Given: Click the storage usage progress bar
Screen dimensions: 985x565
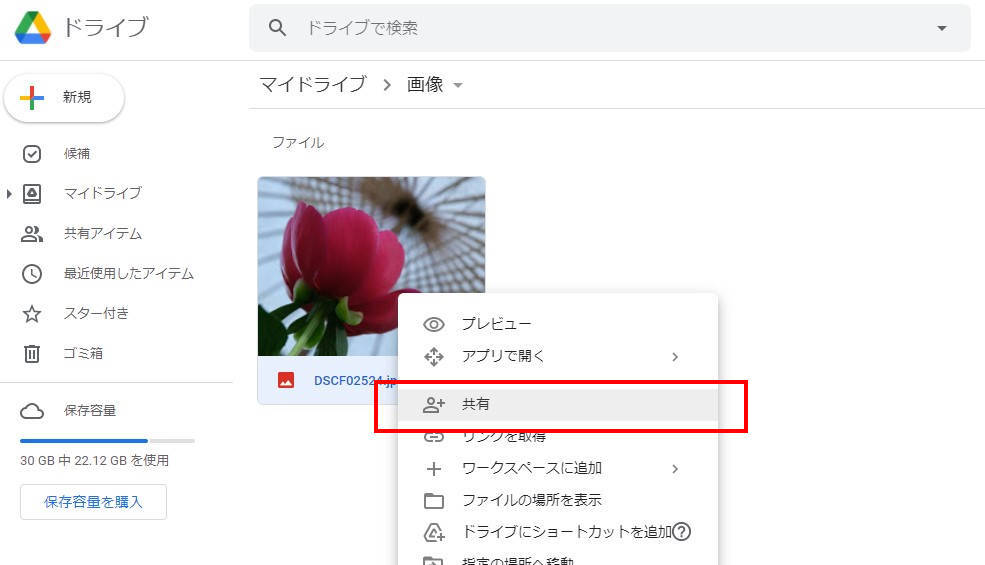Looking at the screenshot, I should click(x=107, y=440).
